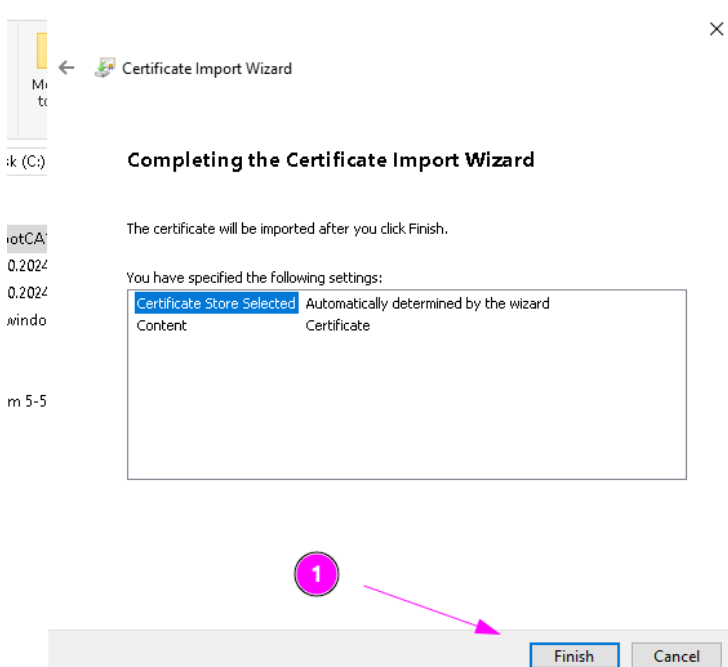Select the "Content" row in settings list

(162, 325)
